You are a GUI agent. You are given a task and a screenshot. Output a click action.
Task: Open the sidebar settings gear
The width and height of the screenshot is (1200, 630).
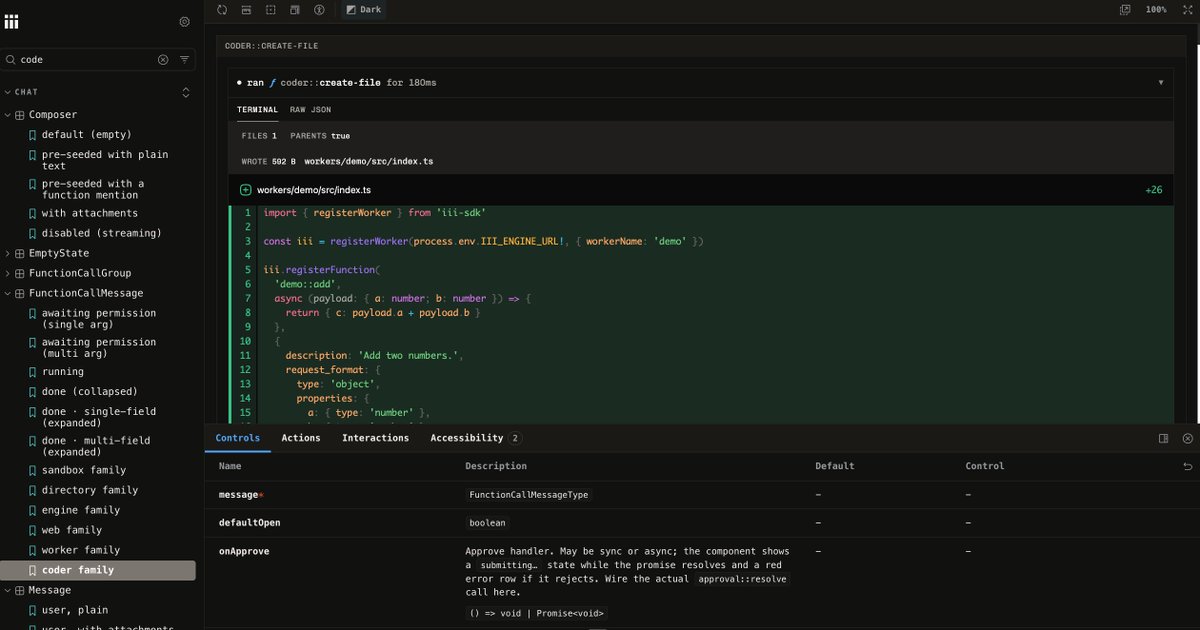(x=184, y=22)
